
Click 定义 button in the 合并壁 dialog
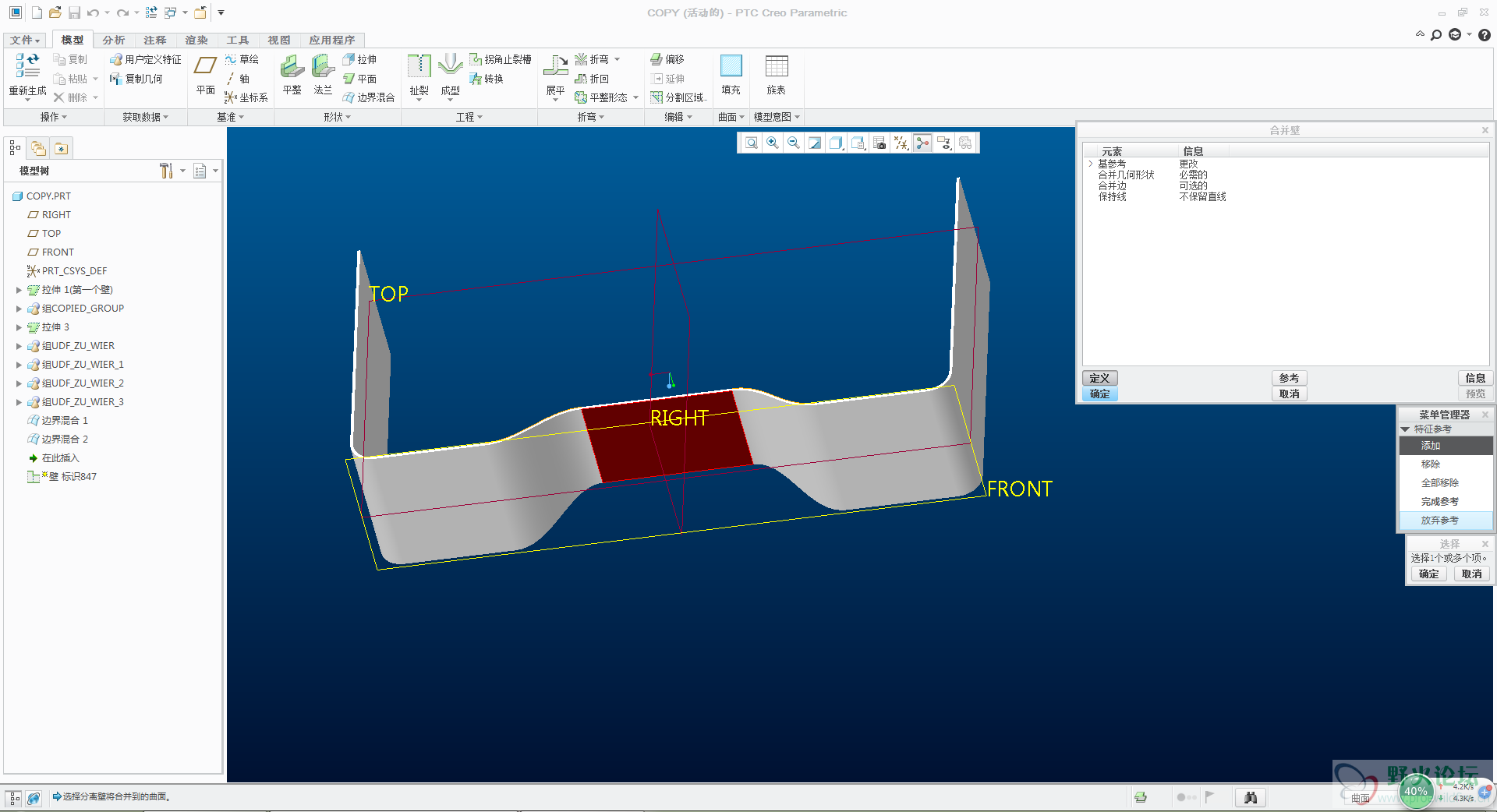coord(1100,378)
